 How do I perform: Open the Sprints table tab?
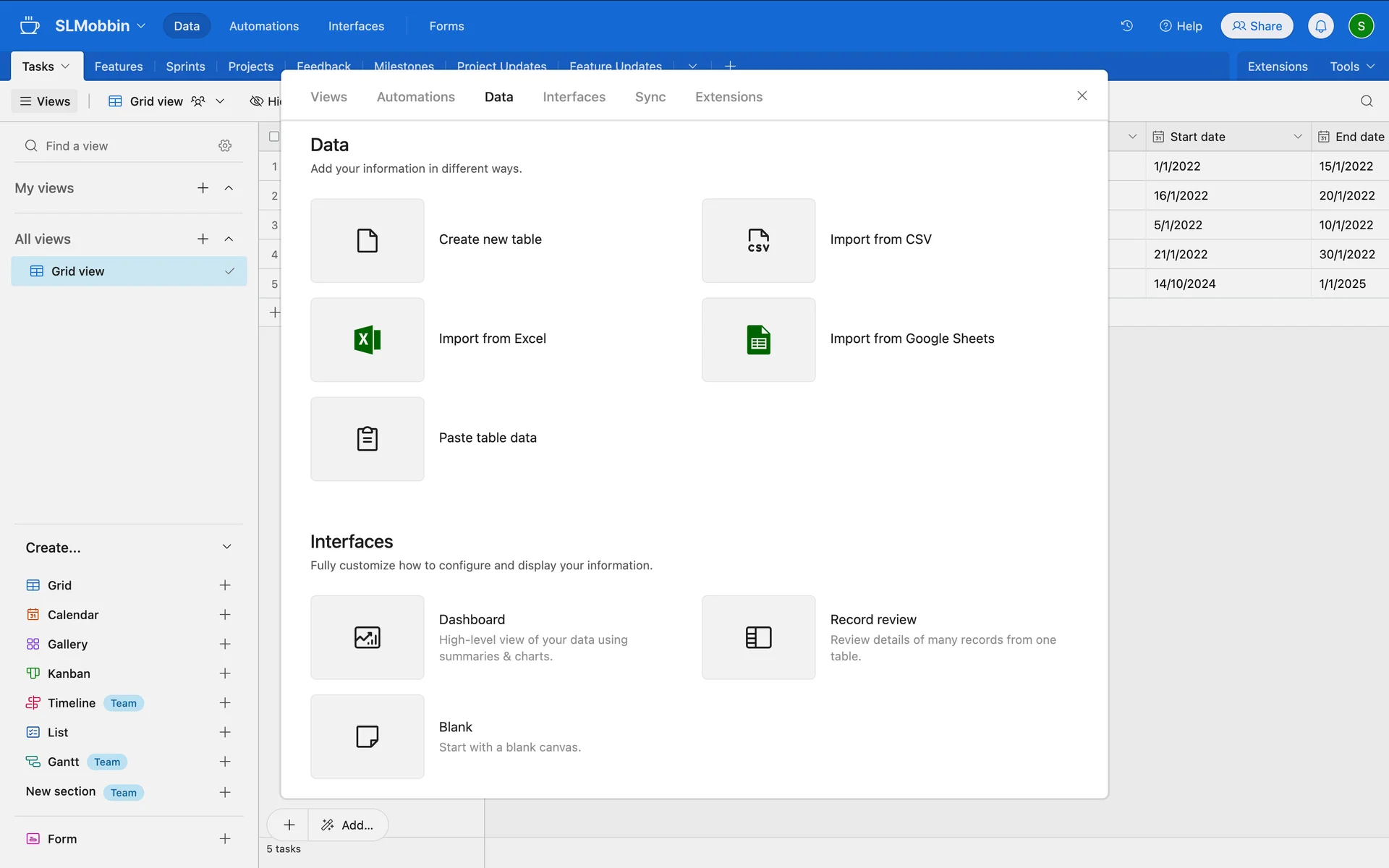(185, 67)
